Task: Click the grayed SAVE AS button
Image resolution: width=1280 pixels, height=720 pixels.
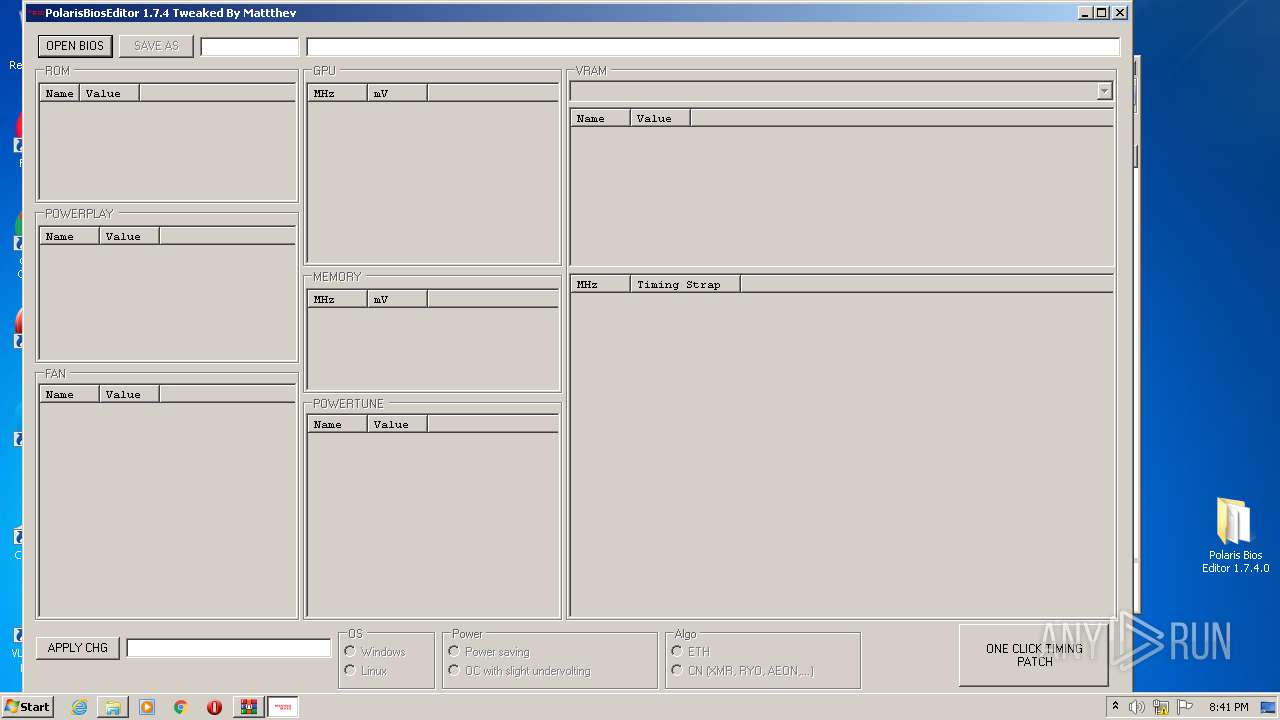Action: (x=156, y=46)
